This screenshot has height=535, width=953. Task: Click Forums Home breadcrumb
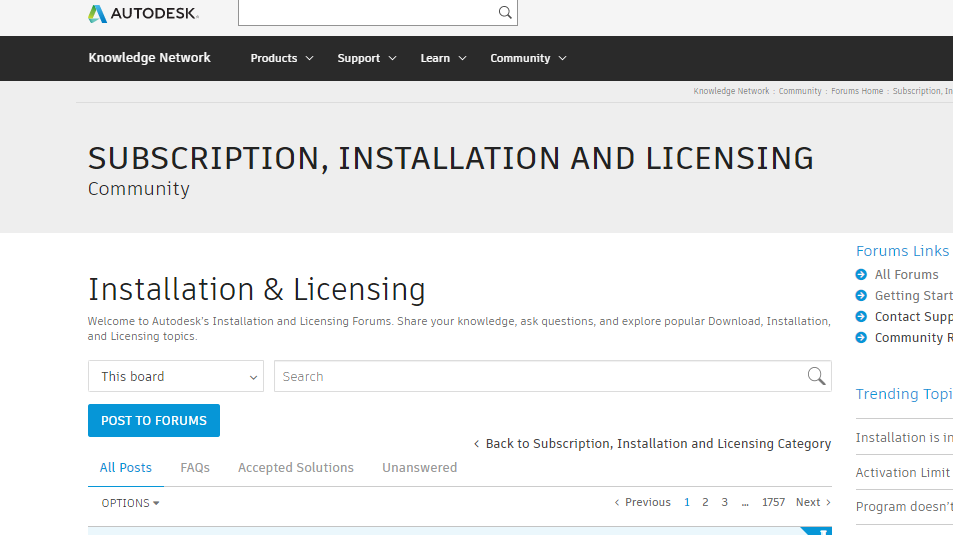coord(857,91)
